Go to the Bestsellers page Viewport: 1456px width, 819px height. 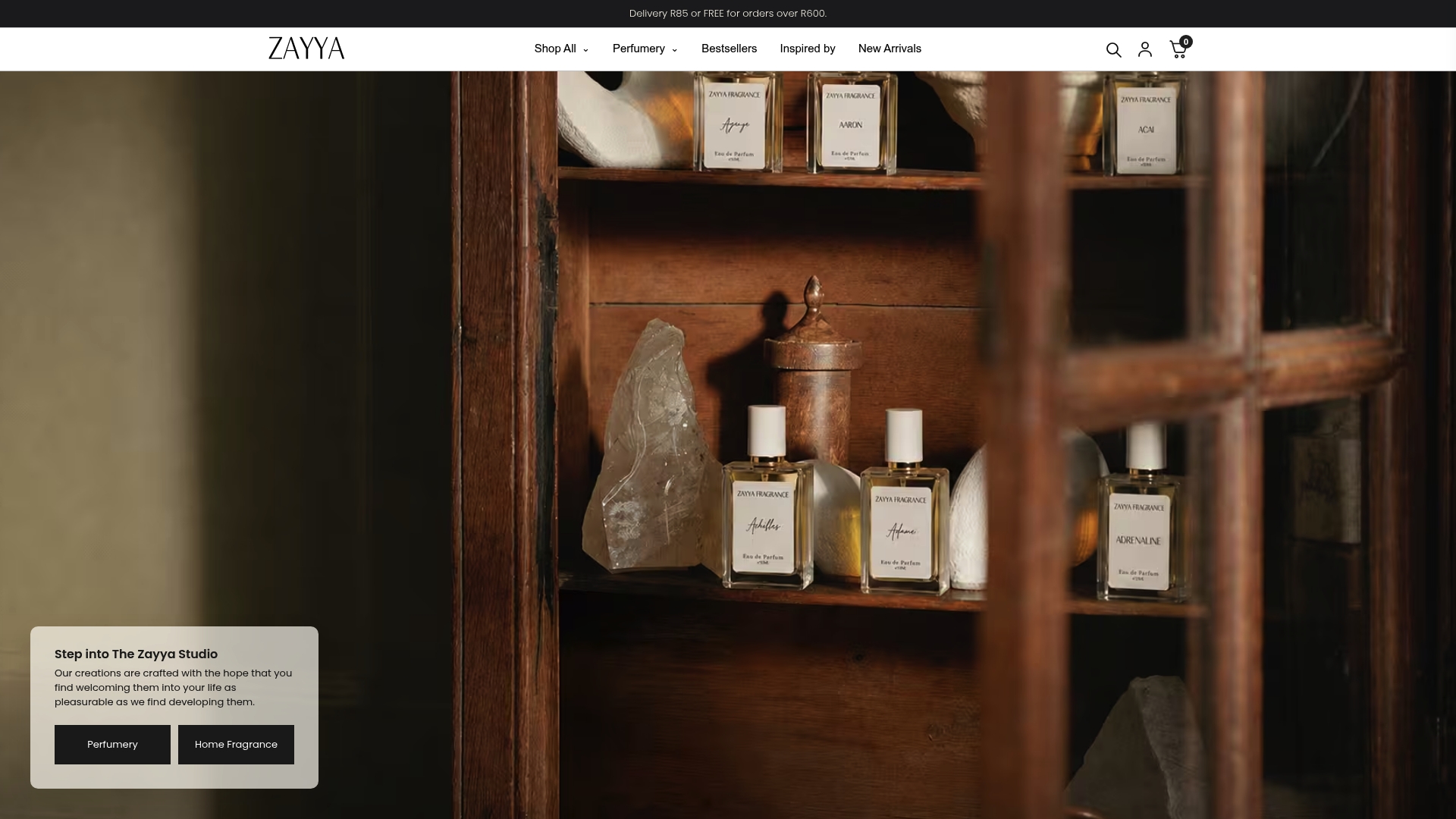[729, 49]
